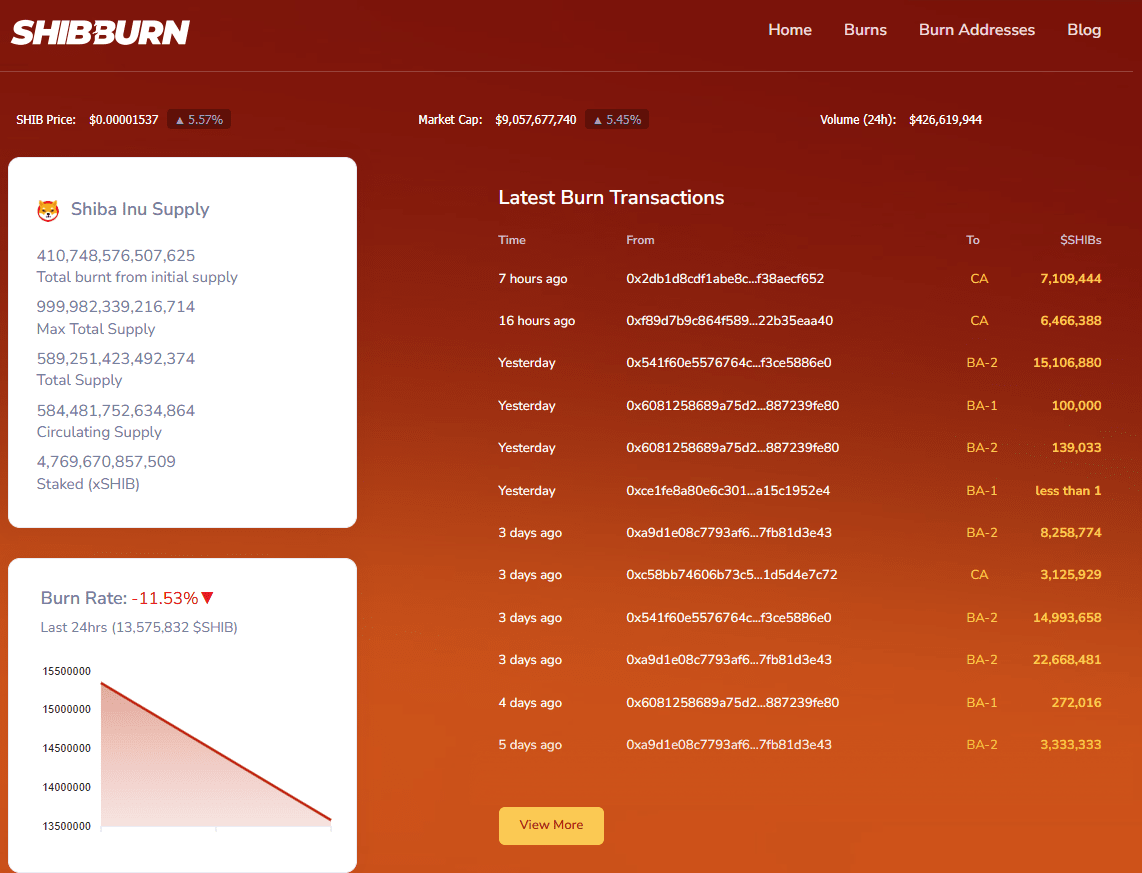The image size is (1142, 873).
Task: Click BA-2 destination in 139,033 row
Action: click(982, 448)
